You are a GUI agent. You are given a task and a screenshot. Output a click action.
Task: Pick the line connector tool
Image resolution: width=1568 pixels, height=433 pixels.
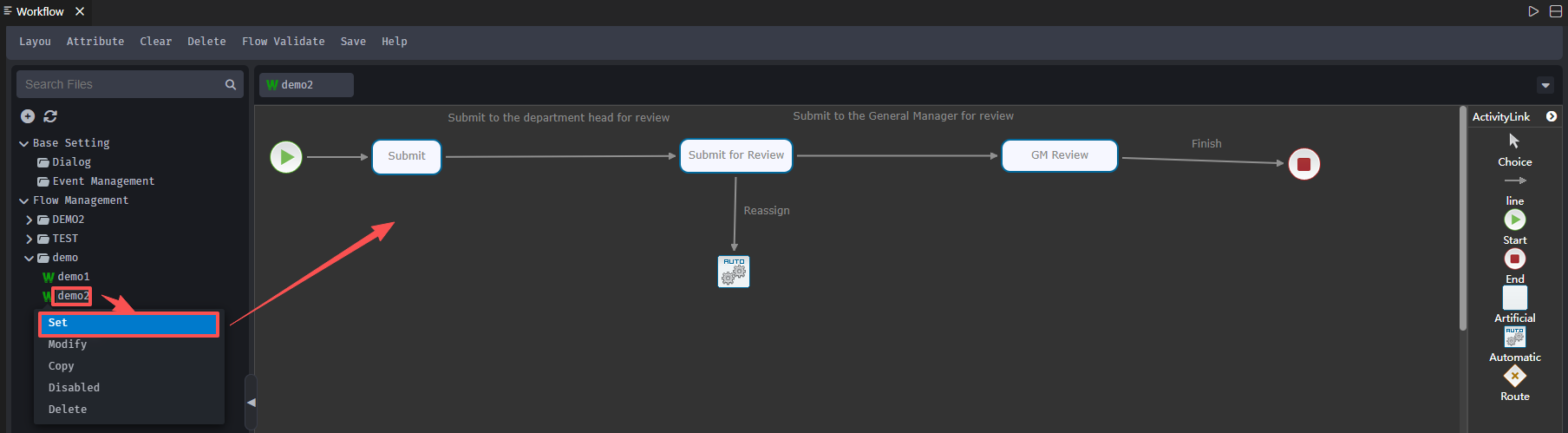tap(1514, 180)
